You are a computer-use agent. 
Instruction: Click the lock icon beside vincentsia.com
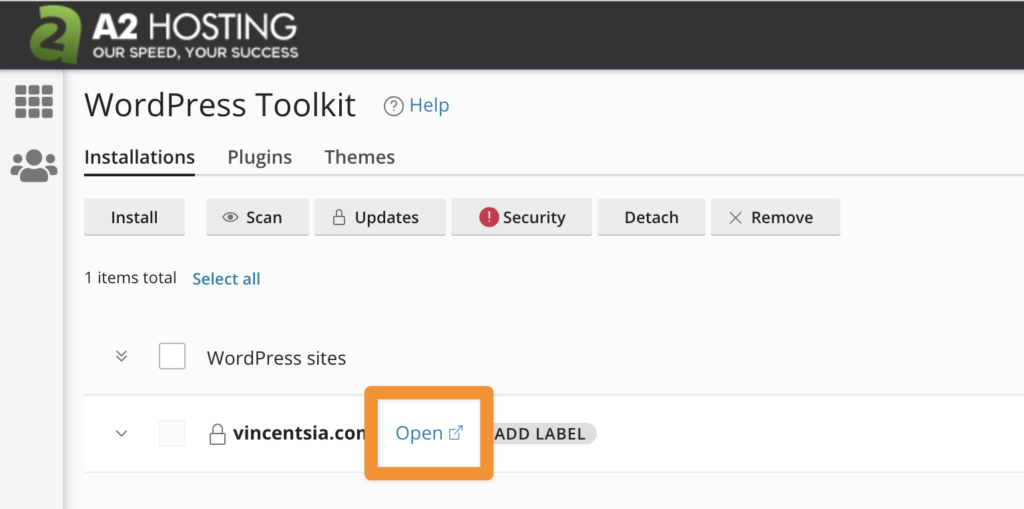(x=217, y=434)
